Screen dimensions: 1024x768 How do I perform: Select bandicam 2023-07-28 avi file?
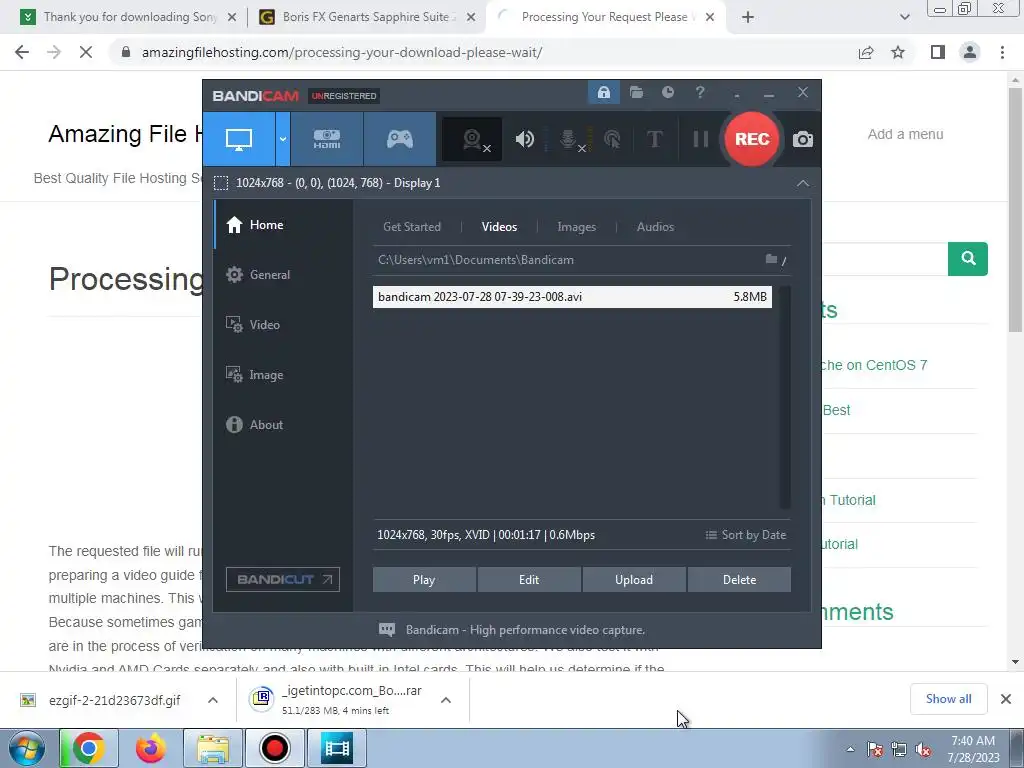coord(572,296)
